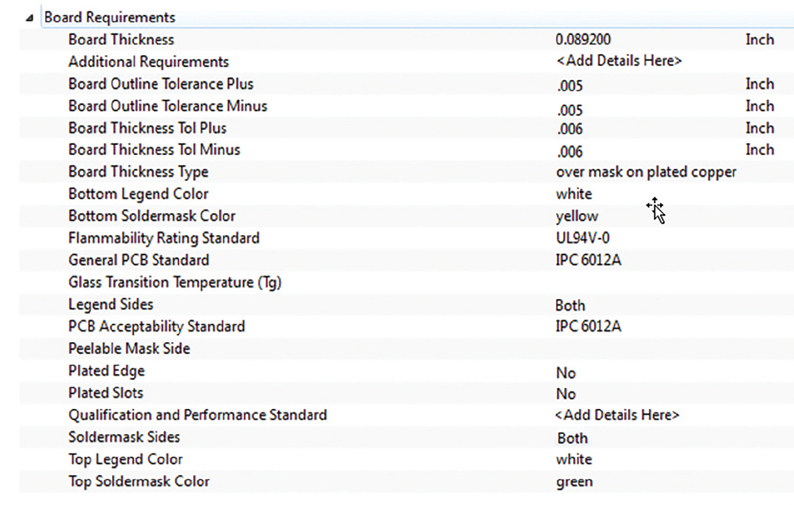
Task: Collapse the Board Requirements section
Action: click(30, 18)
